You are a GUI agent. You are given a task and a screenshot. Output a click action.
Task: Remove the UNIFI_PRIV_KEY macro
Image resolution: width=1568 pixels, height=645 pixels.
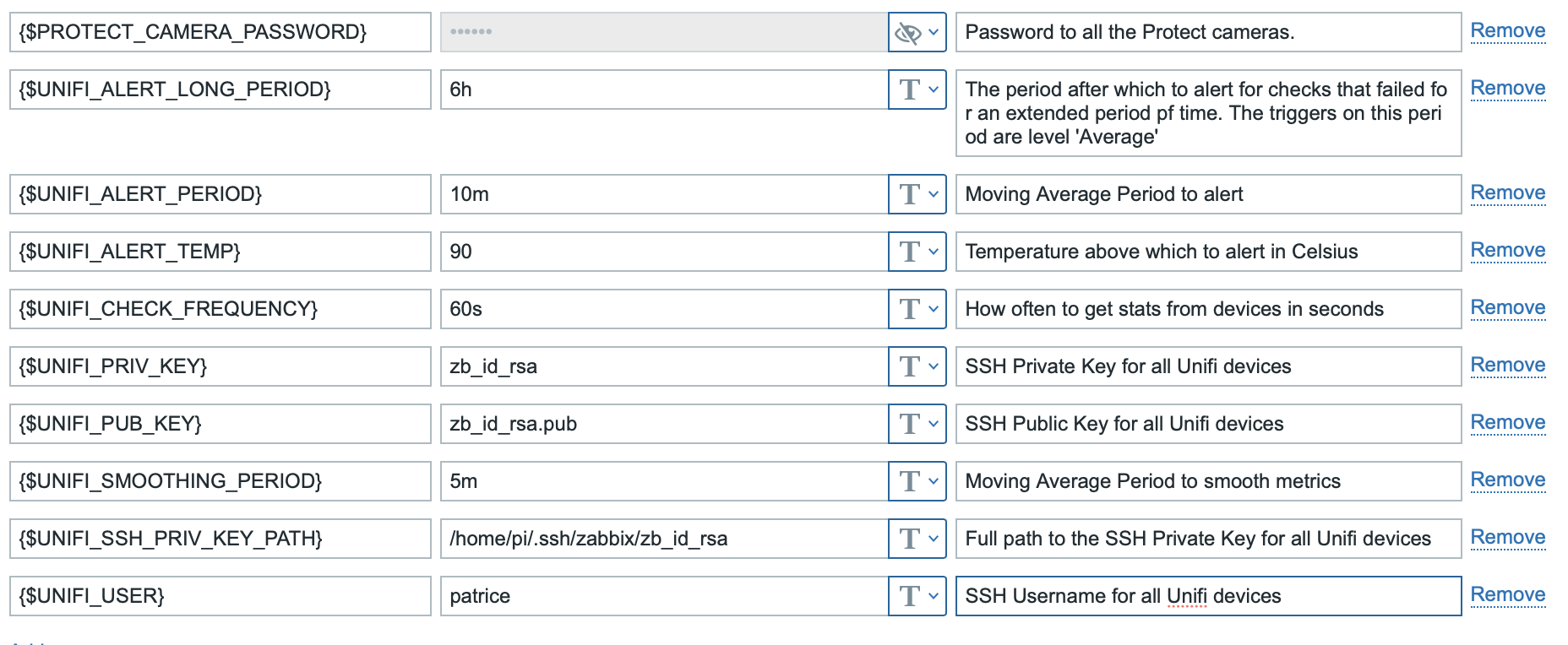(1508, 366)
